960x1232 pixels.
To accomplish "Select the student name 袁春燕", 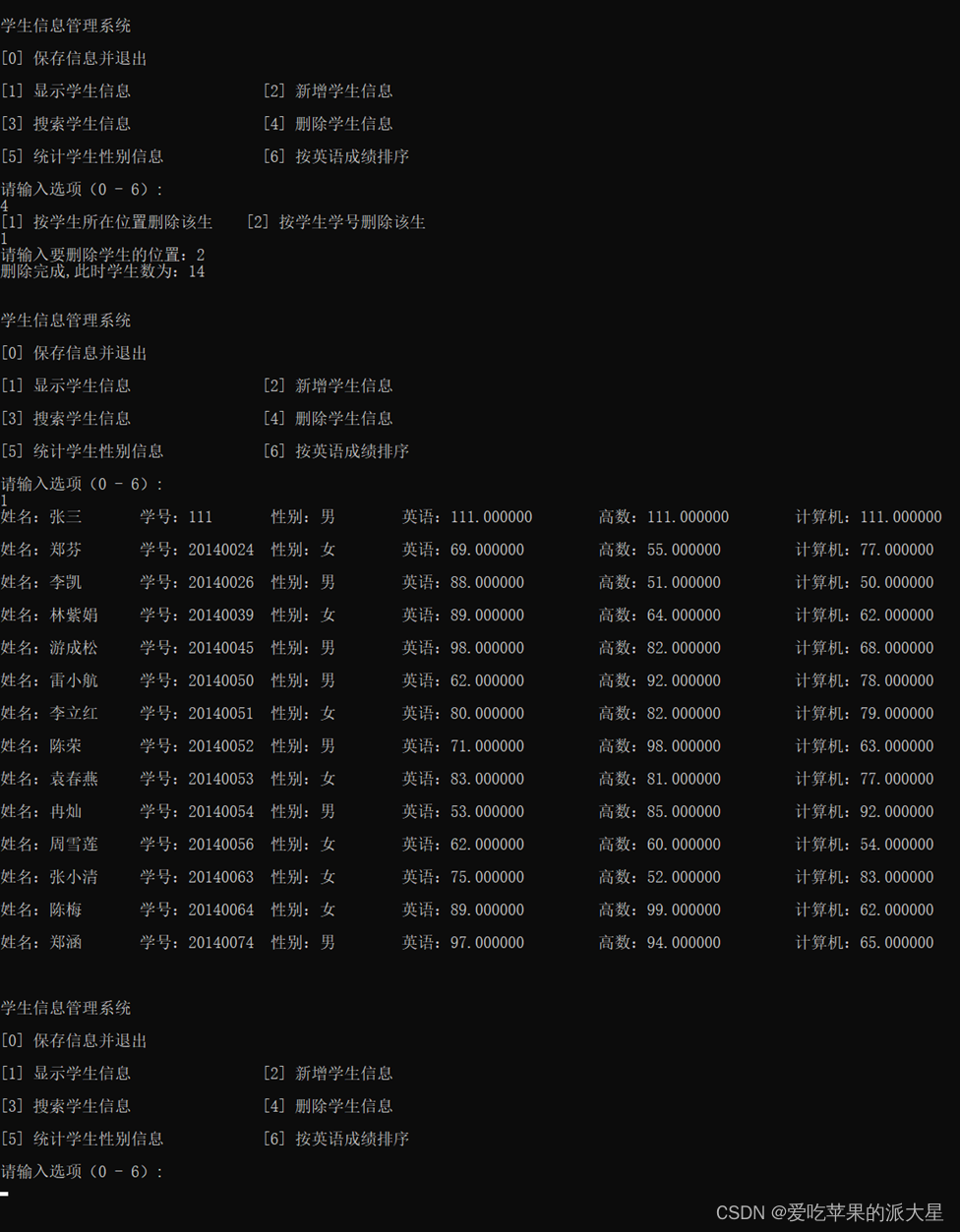I will point(74,779).
